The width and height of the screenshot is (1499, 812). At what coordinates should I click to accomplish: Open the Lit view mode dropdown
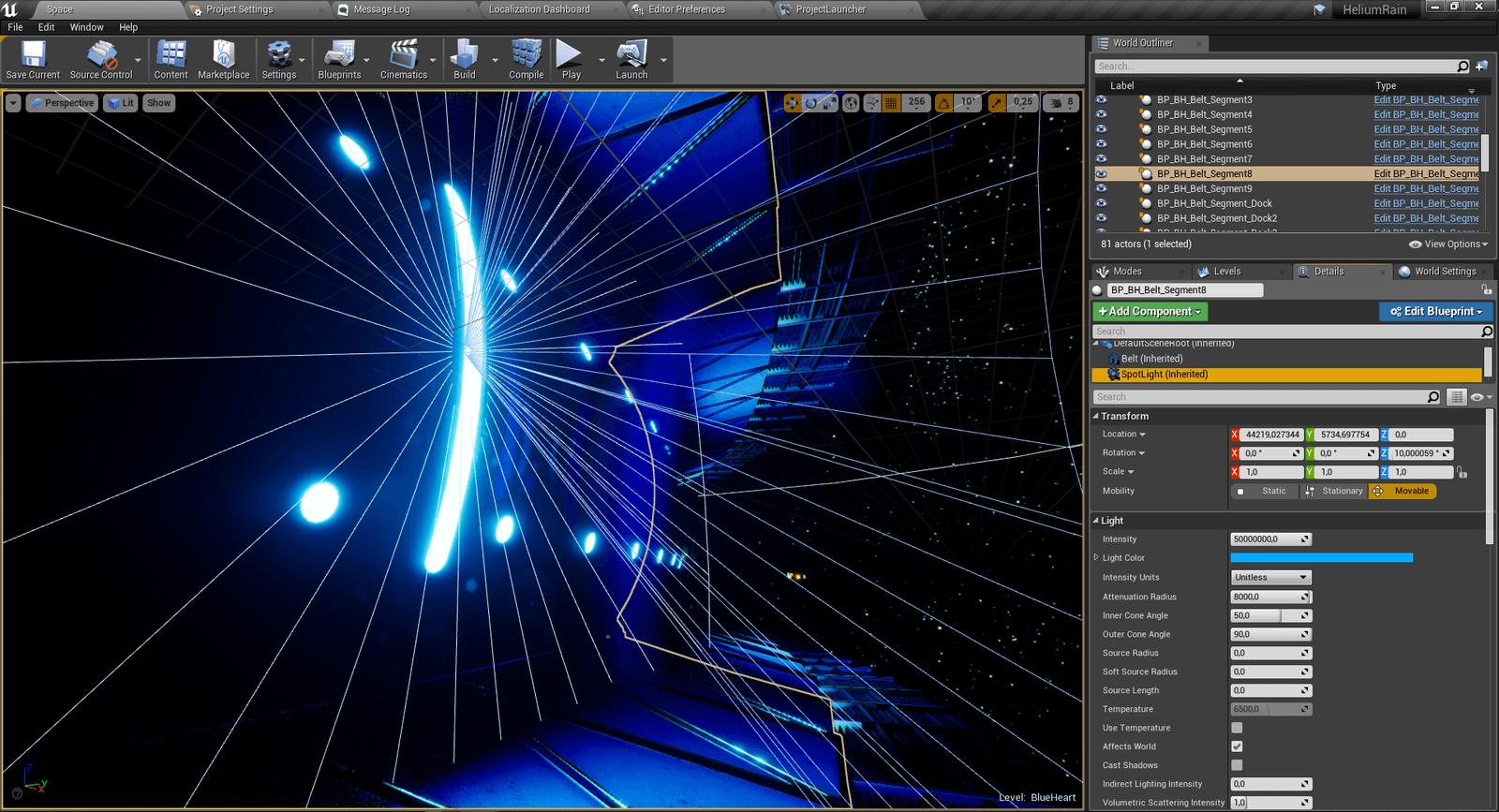(121, 103)
